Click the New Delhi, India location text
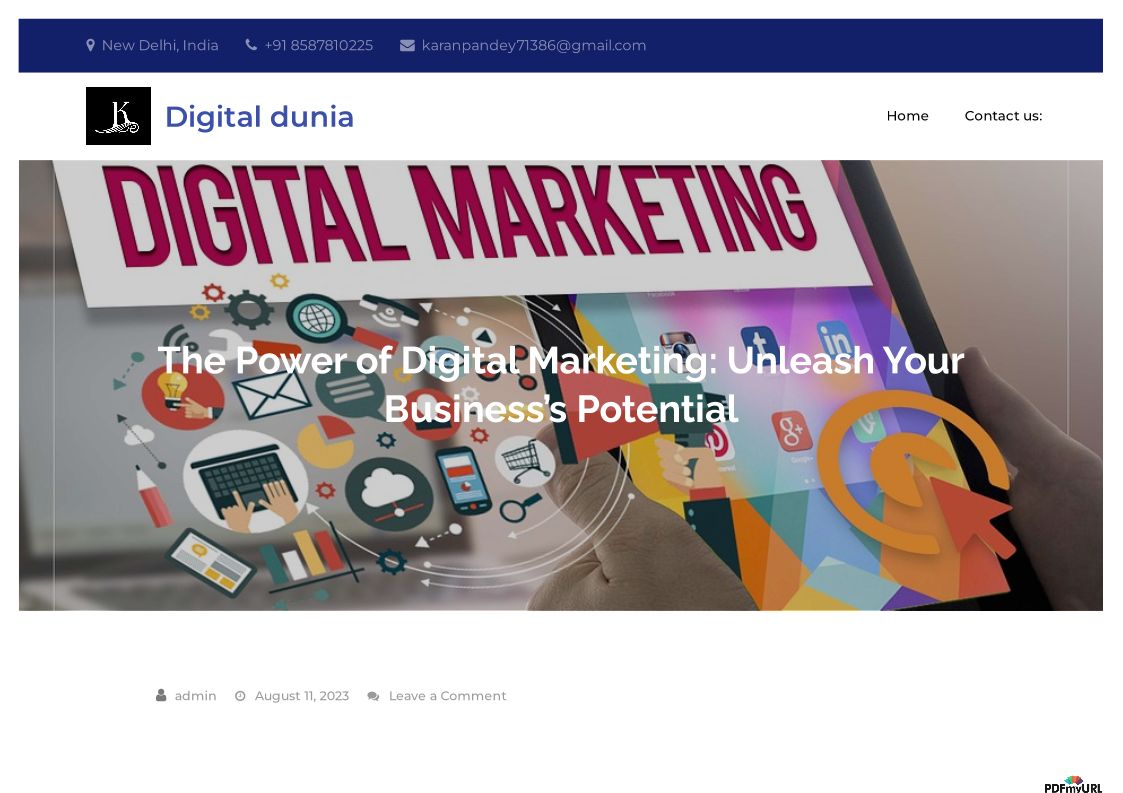This screenshot has width=1123, height=793. coord(160,45)
